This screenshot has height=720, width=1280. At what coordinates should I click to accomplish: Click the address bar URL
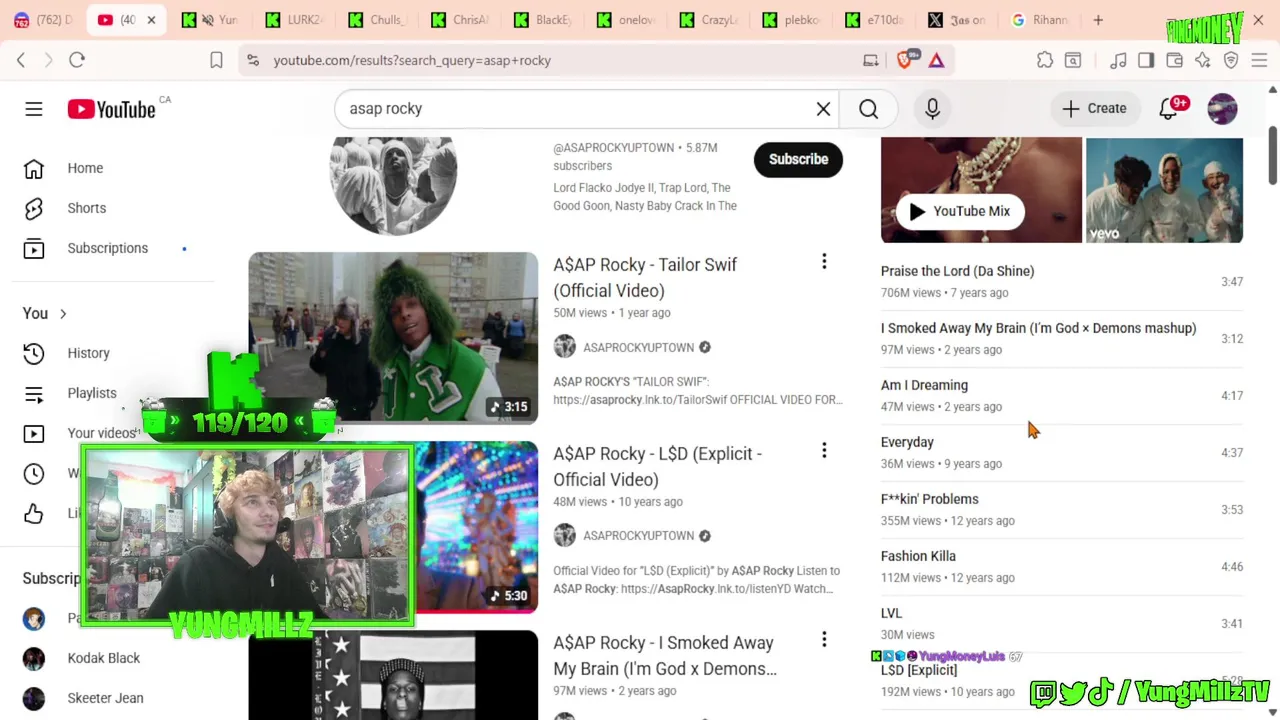click(x=412, y=60)
